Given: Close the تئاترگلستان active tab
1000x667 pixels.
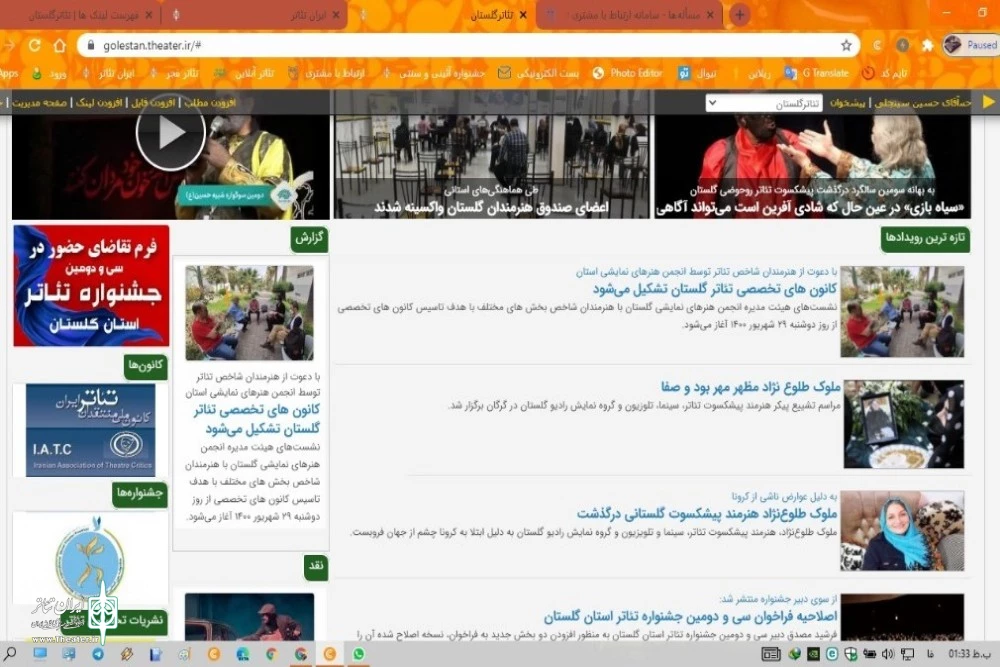Looking at the screenshot, I should point(523,15).
